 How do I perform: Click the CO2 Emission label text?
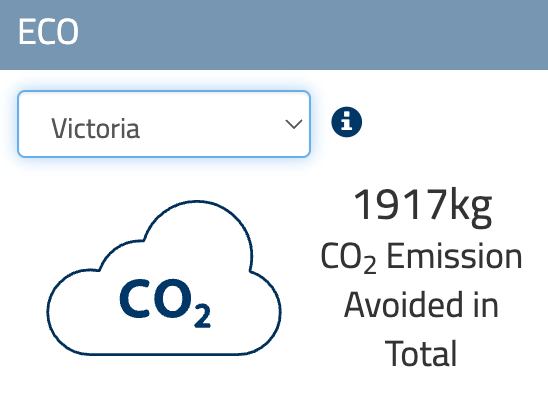[x=421, y=257]
